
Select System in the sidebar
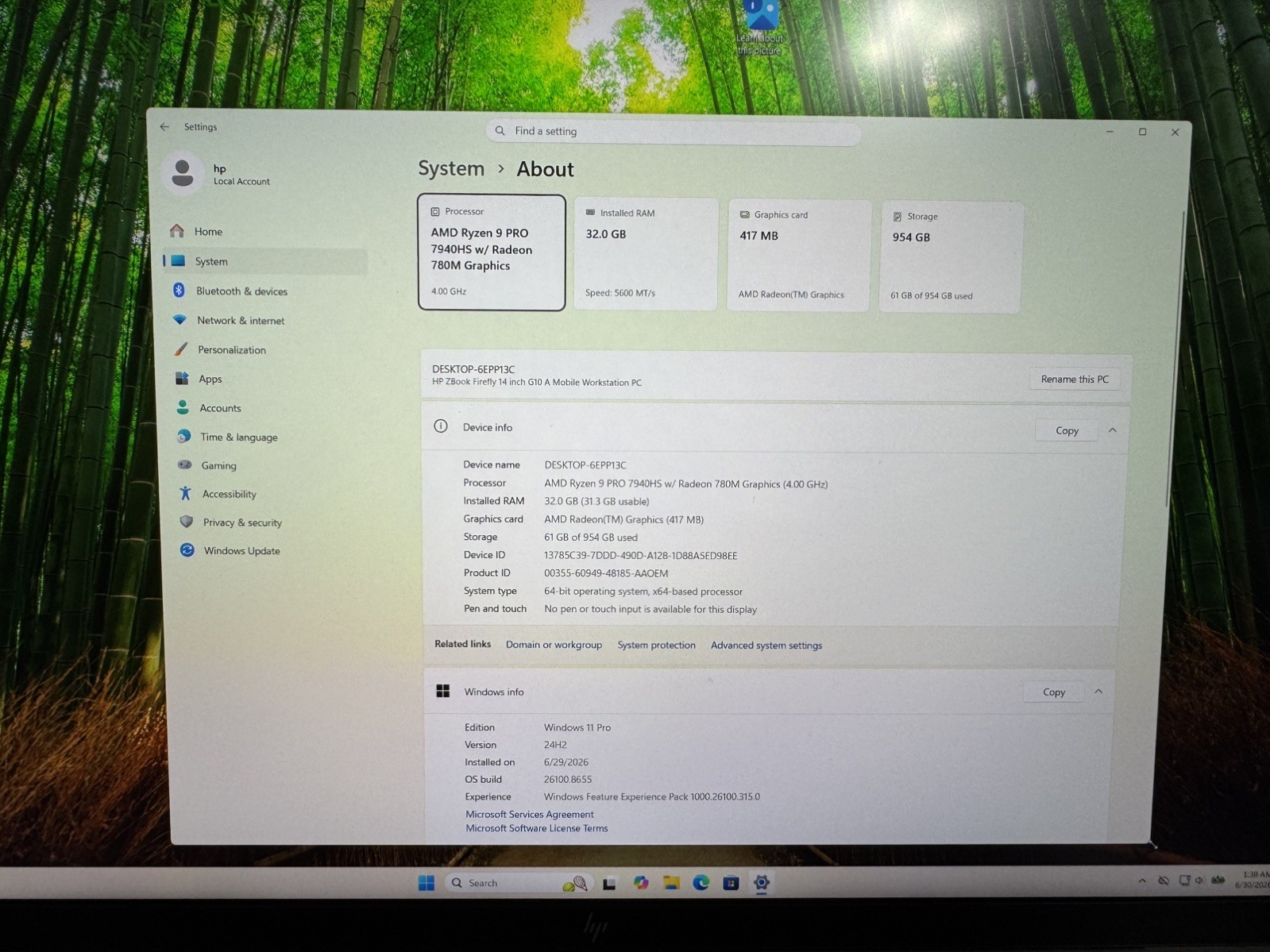[265, 261]
